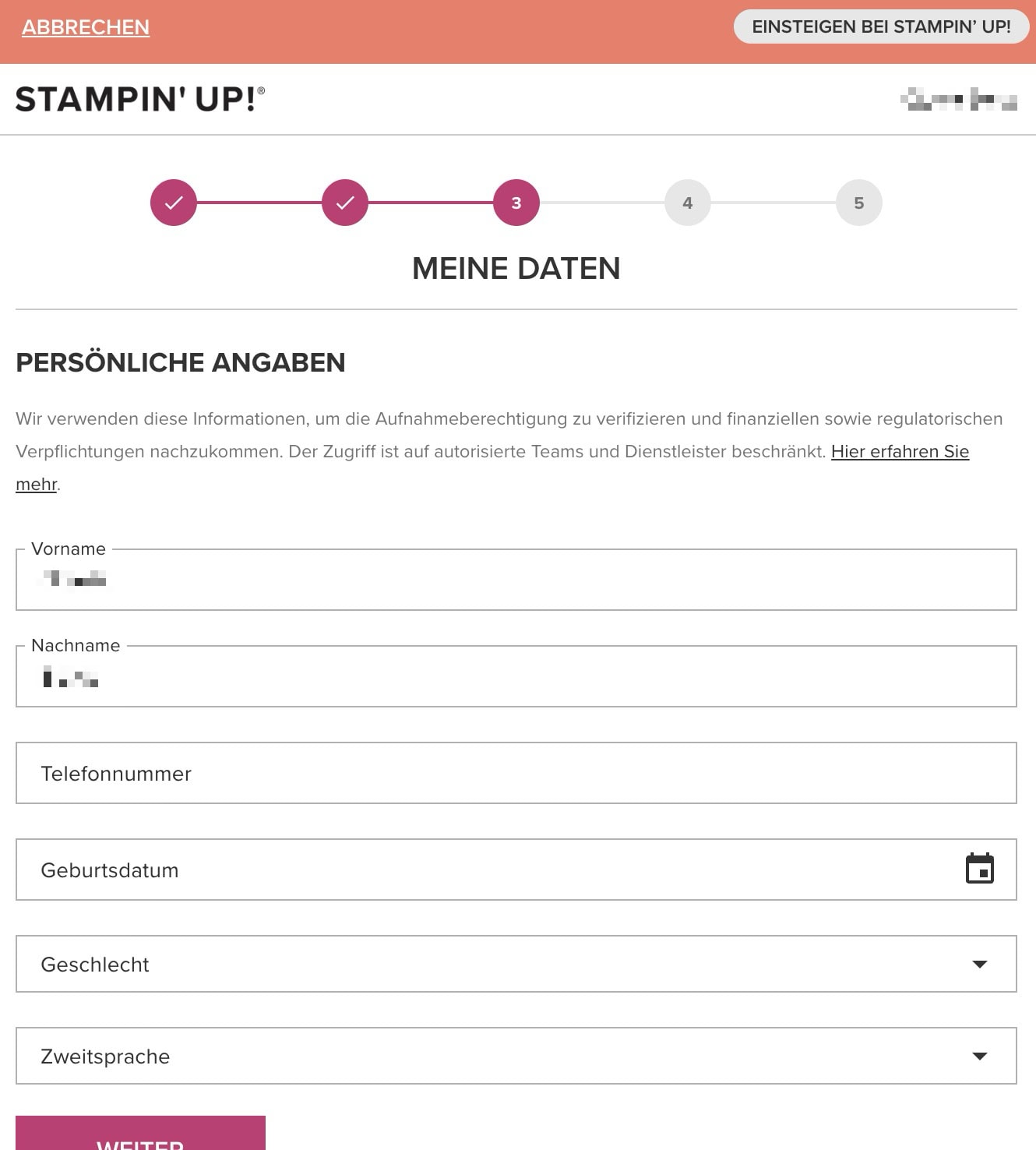
Task: Select step 4 circle in progress bar
Action: 688,203
